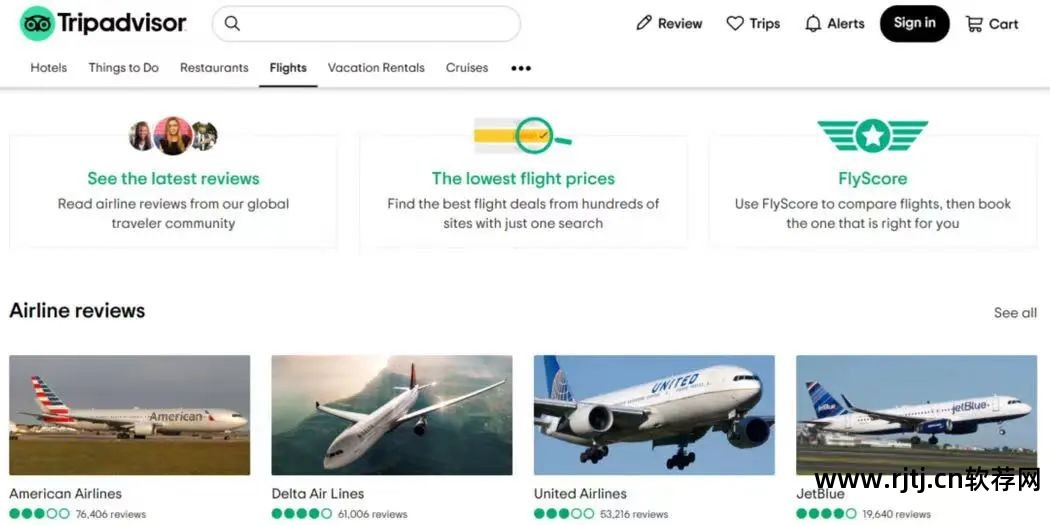The width and height of the screenshot is (1050, 525).
Task: Click the traveler reviewers avatar group
Action: tap(173, 135)
